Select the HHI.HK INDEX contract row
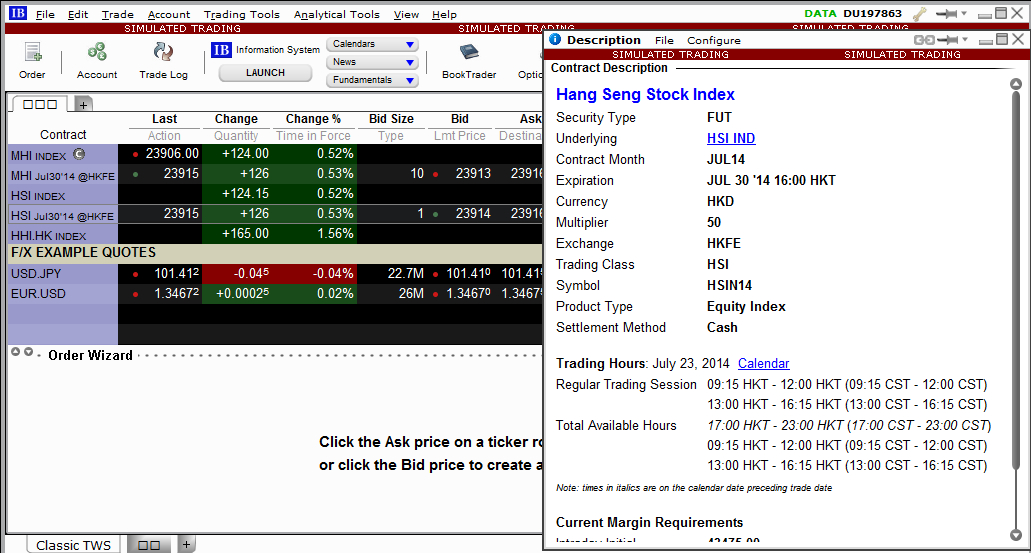This screenshot has height=553, width=1031. pyautogui.click(x=63, y=235)
